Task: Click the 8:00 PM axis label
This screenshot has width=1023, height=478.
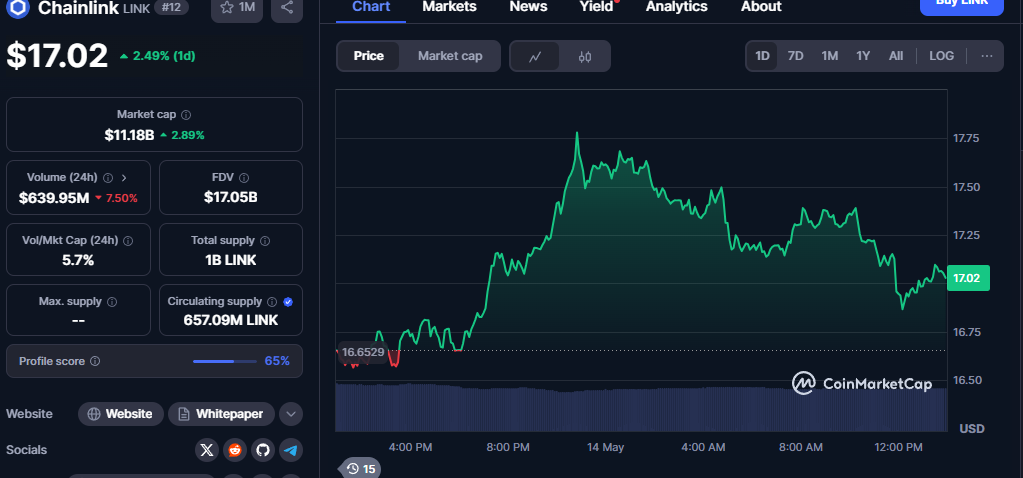Action: click(x=508, y=447)
